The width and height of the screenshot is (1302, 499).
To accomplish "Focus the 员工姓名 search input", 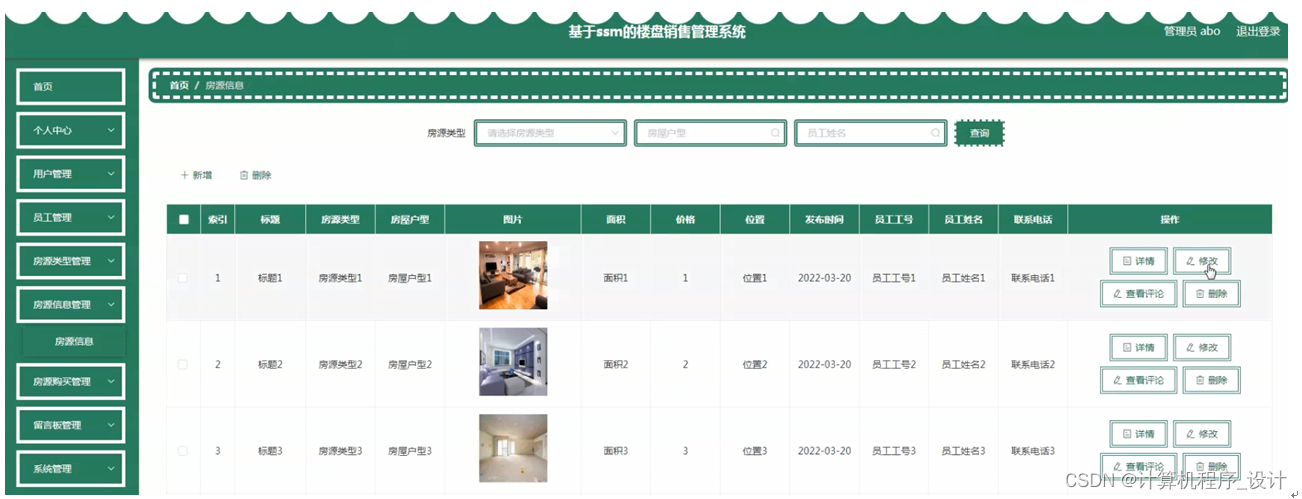I will tap(871, 133).
